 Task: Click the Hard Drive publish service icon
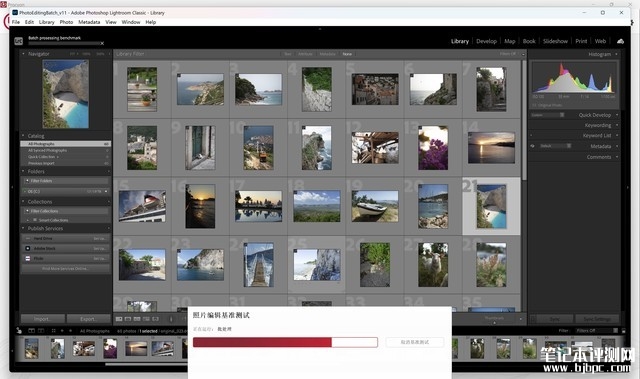coord(28,238)
